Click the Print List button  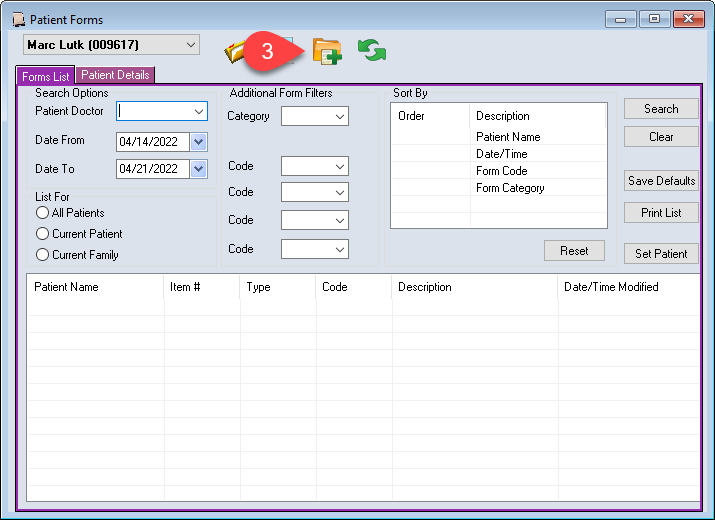click(x=661, y=213)
